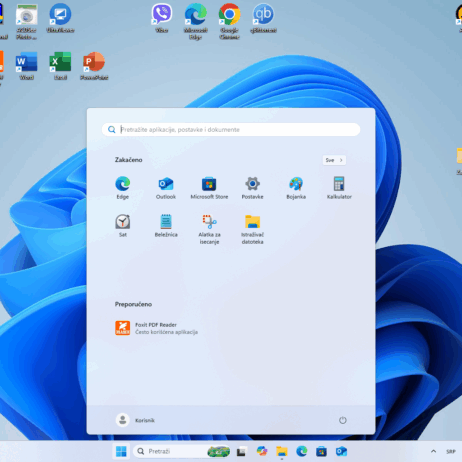Show all apps with Sve button
462x462 pixels.
click(x=334, y=160)
